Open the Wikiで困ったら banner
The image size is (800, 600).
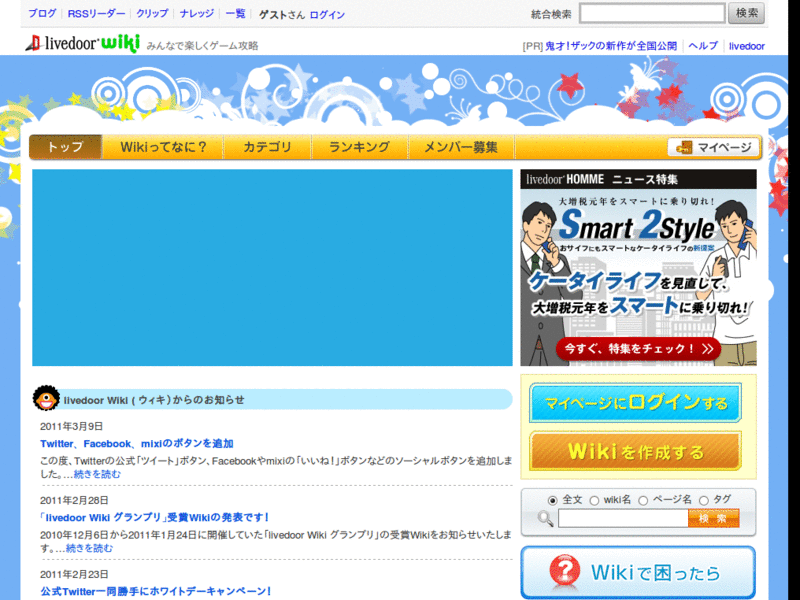[x=638, y=572]
